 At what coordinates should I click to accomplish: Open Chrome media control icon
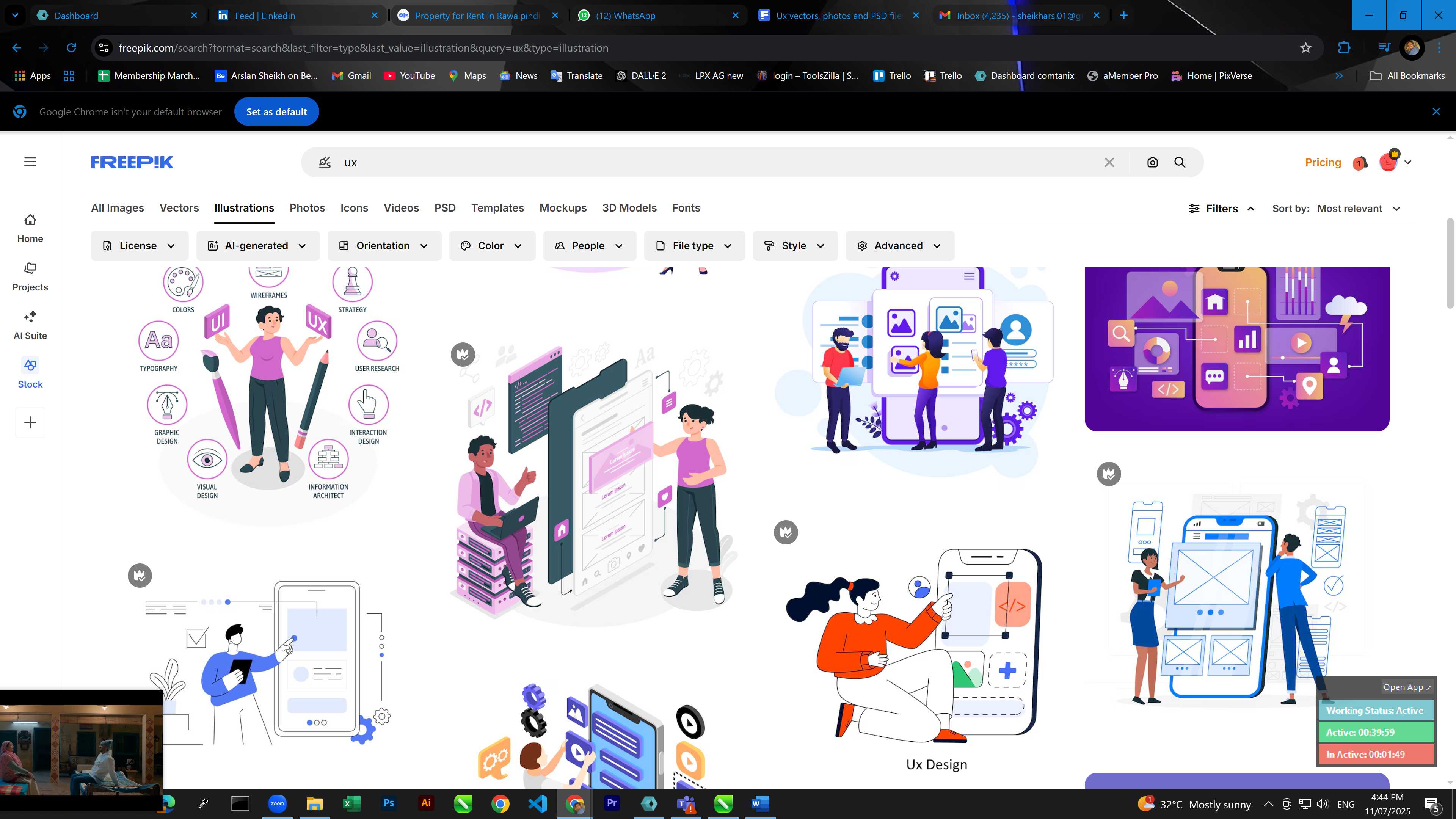(1384, 48)
